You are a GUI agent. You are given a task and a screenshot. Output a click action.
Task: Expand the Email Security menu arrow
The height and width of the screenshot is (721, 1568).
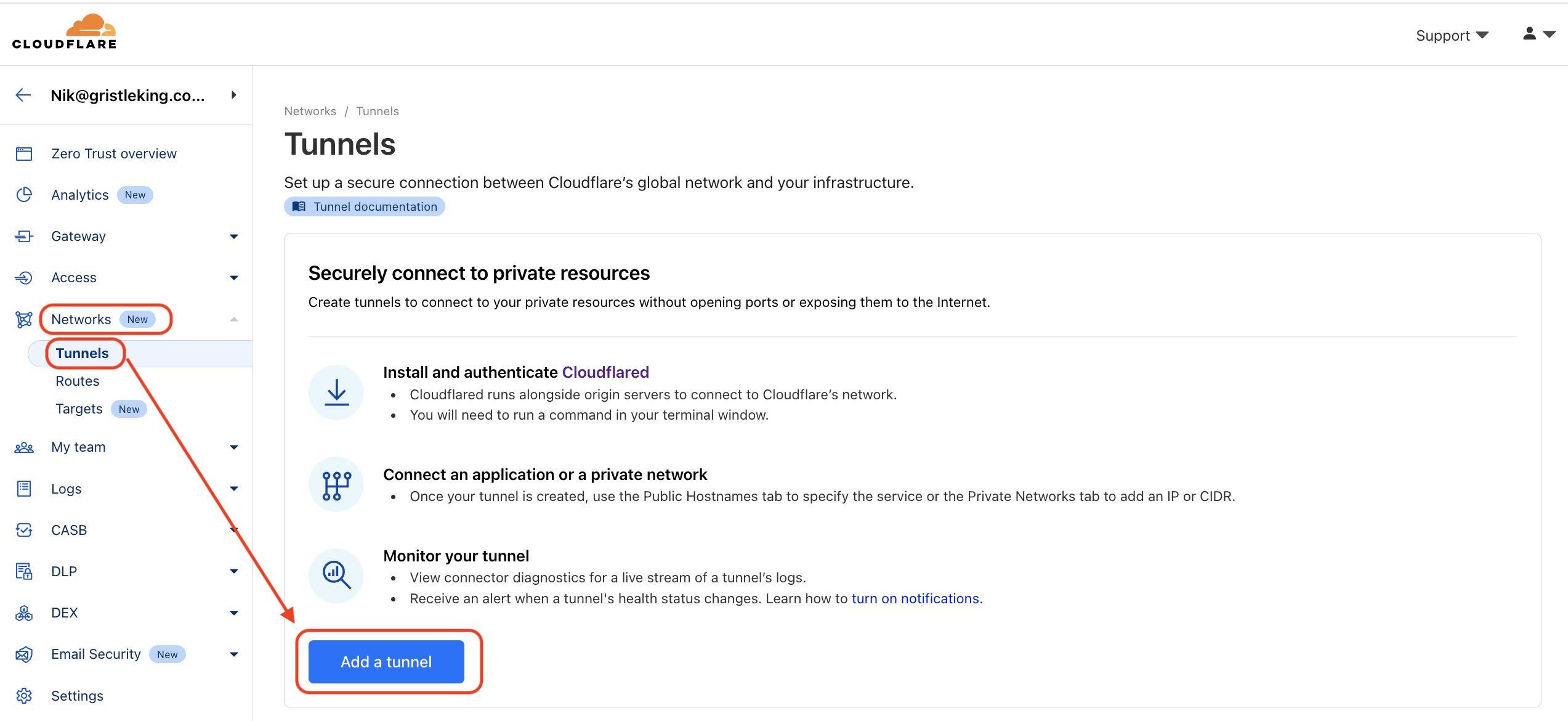click(234, 654)
